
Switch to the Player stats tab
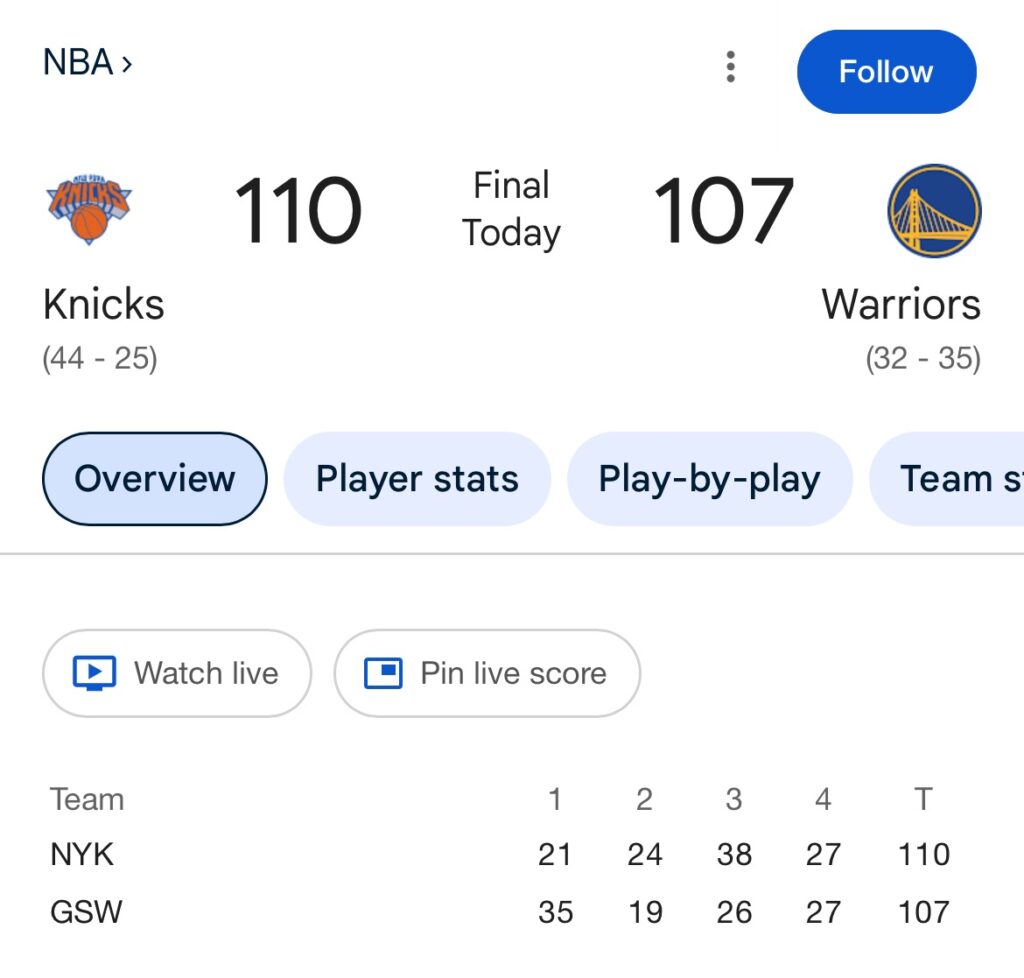(417, 479)
